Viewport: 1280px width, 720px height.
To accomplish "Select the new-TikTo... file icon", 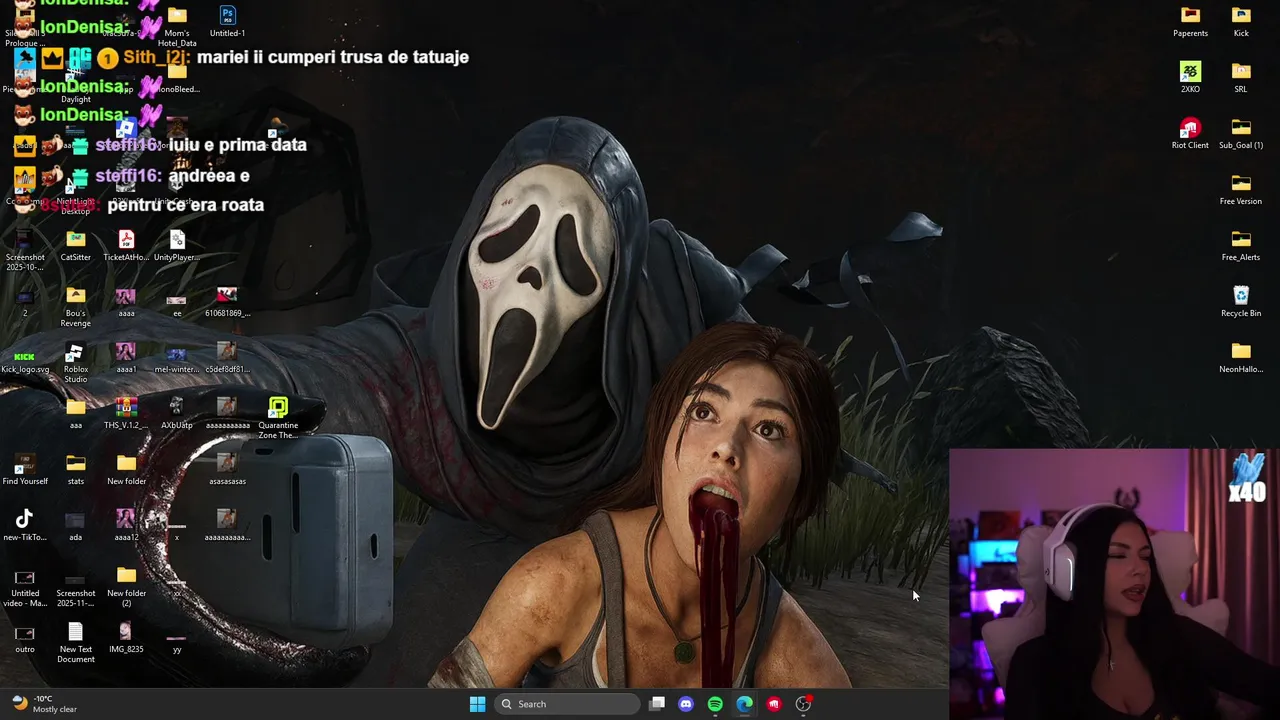I will click(x=25, y=519).
